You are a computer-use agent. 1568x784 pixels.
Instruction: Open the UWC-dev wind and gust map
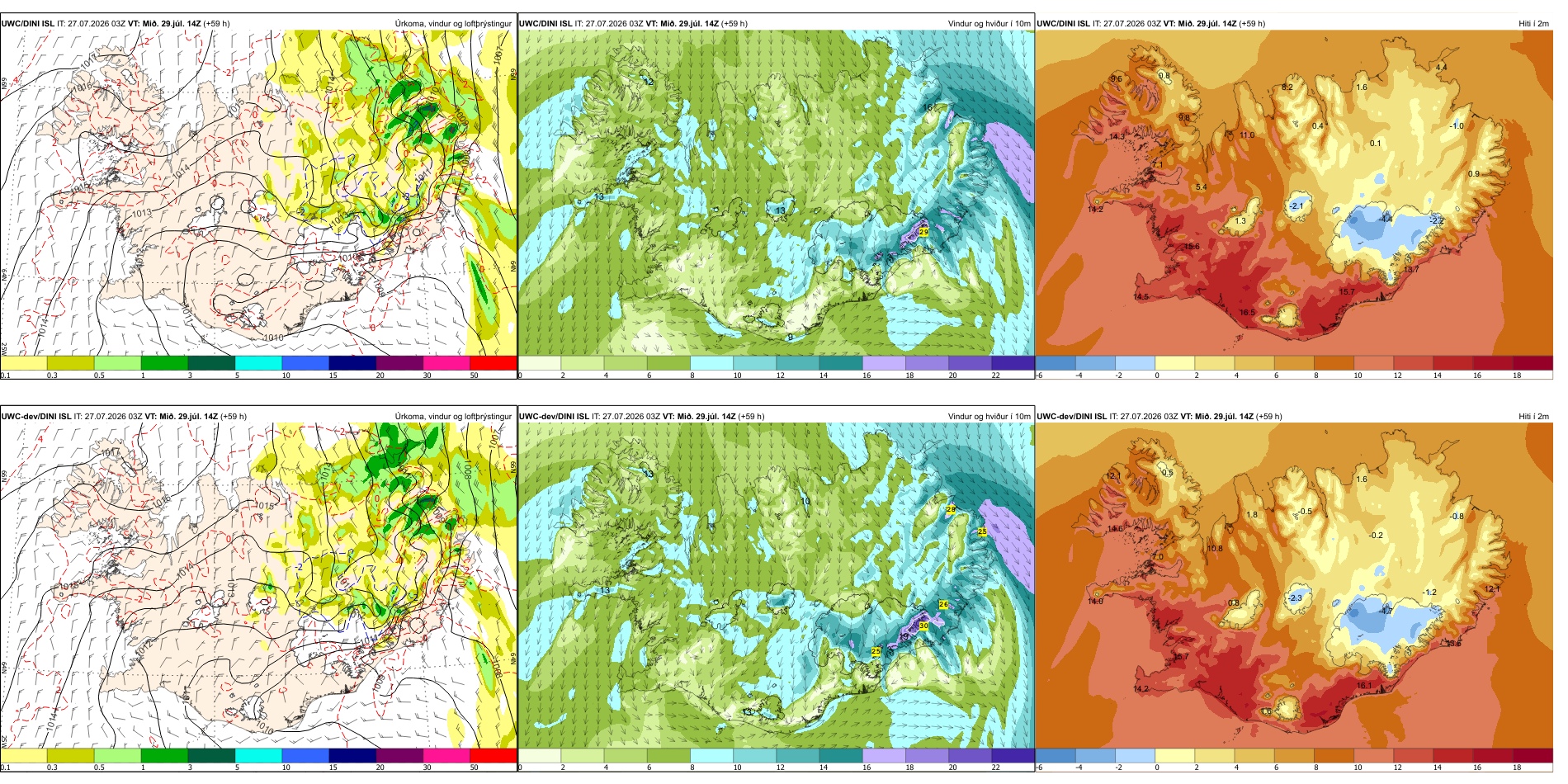776,586
